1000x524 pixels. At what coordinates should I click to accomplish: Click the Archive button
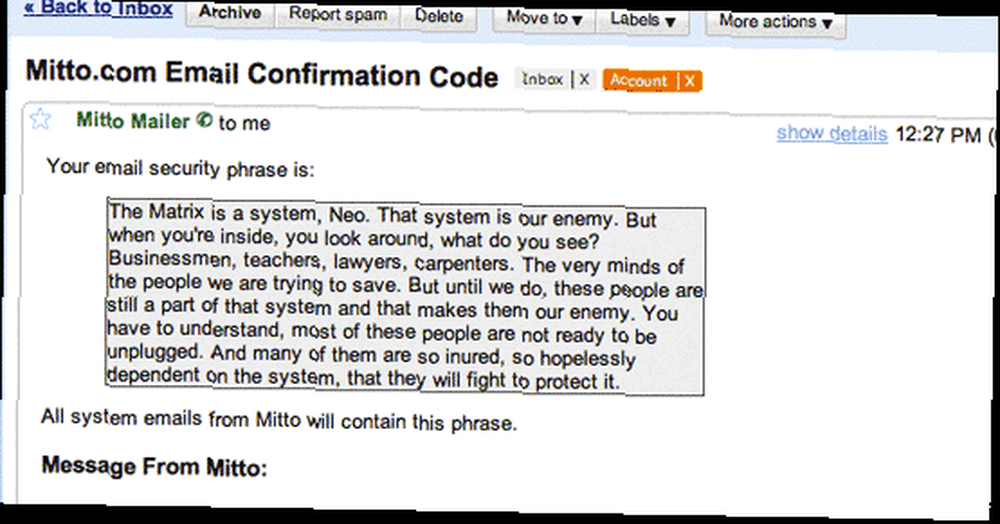[230, 13]
